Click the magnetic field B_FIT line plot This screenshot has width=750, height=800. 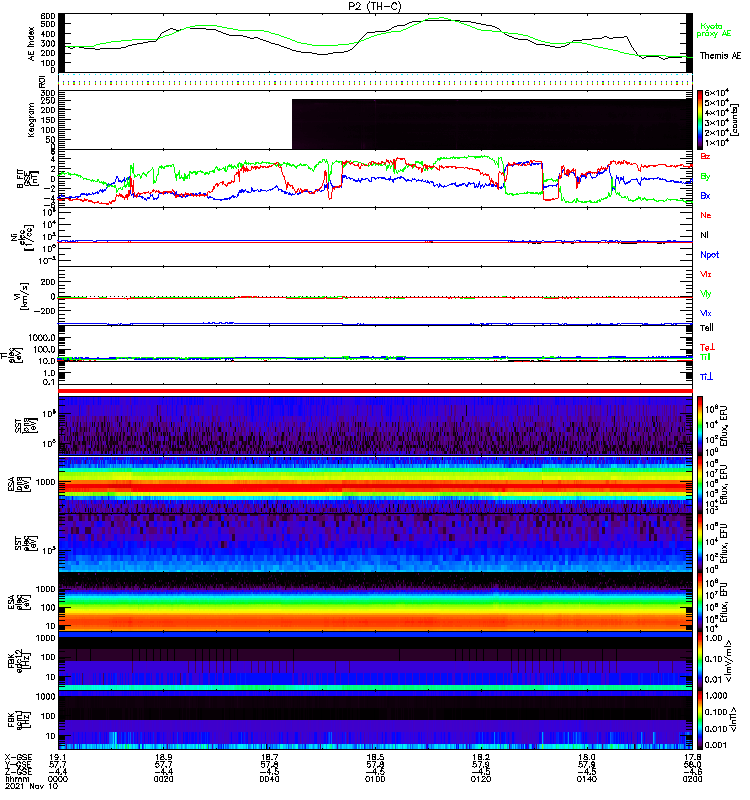[375, 179]
